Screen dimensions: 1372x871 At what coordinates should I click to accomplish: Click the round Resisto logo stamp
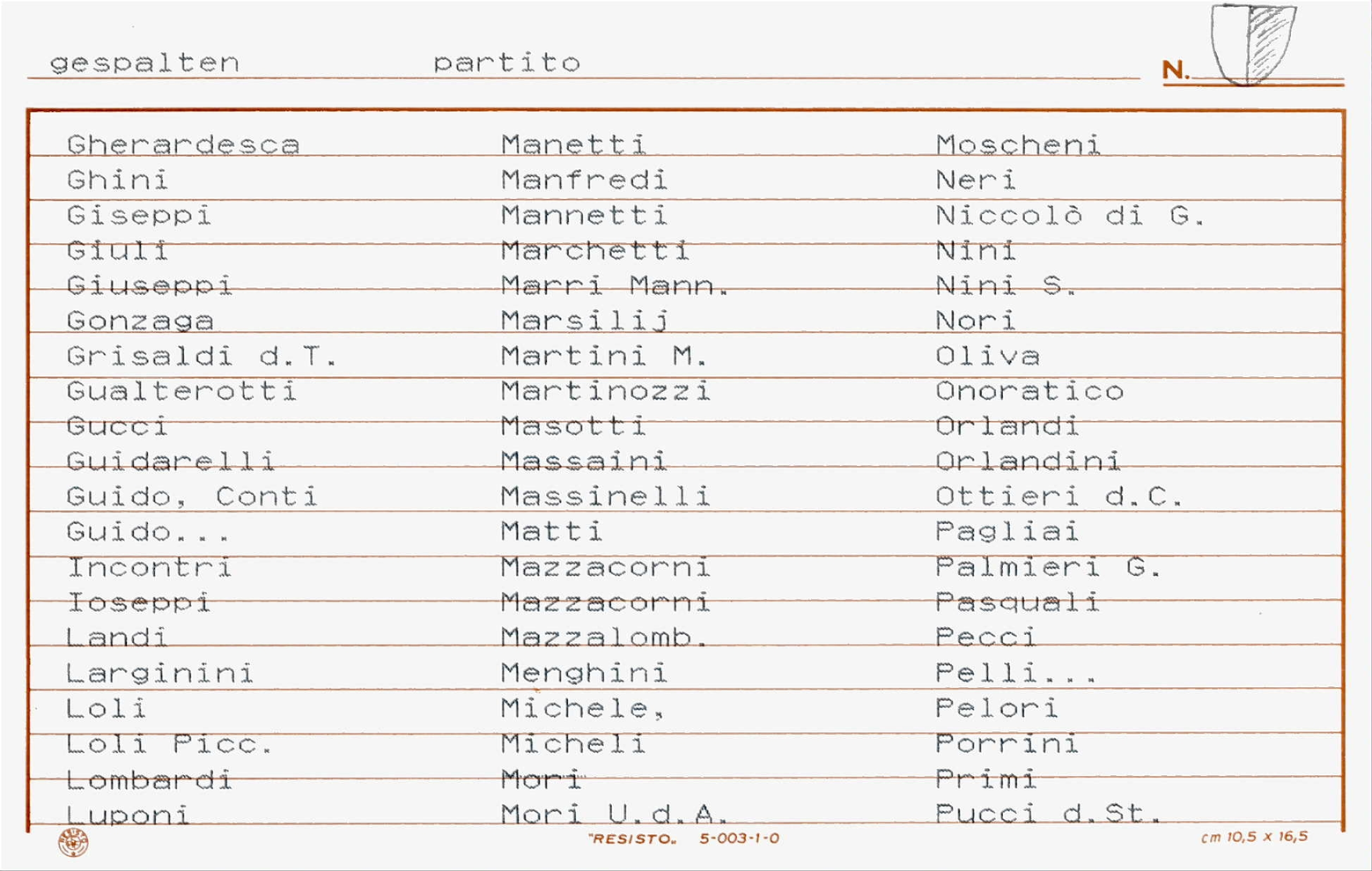click(x=73, y=843)
